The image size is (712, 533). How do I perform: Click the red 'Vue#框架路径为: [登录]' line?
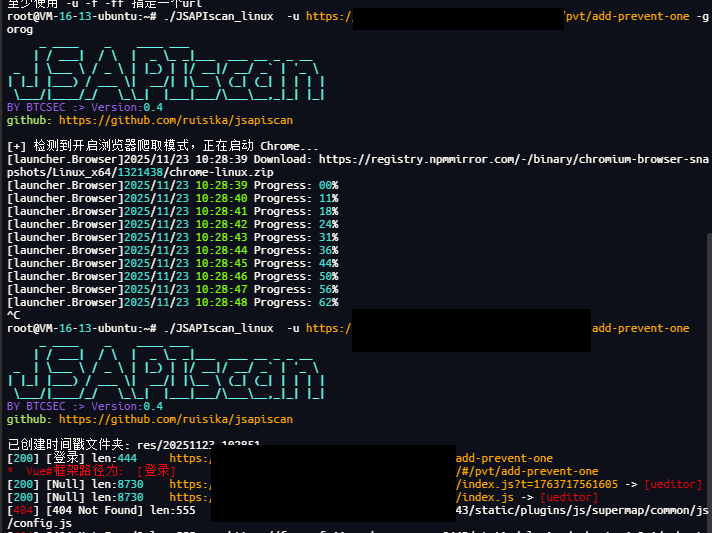pos(91,471)
